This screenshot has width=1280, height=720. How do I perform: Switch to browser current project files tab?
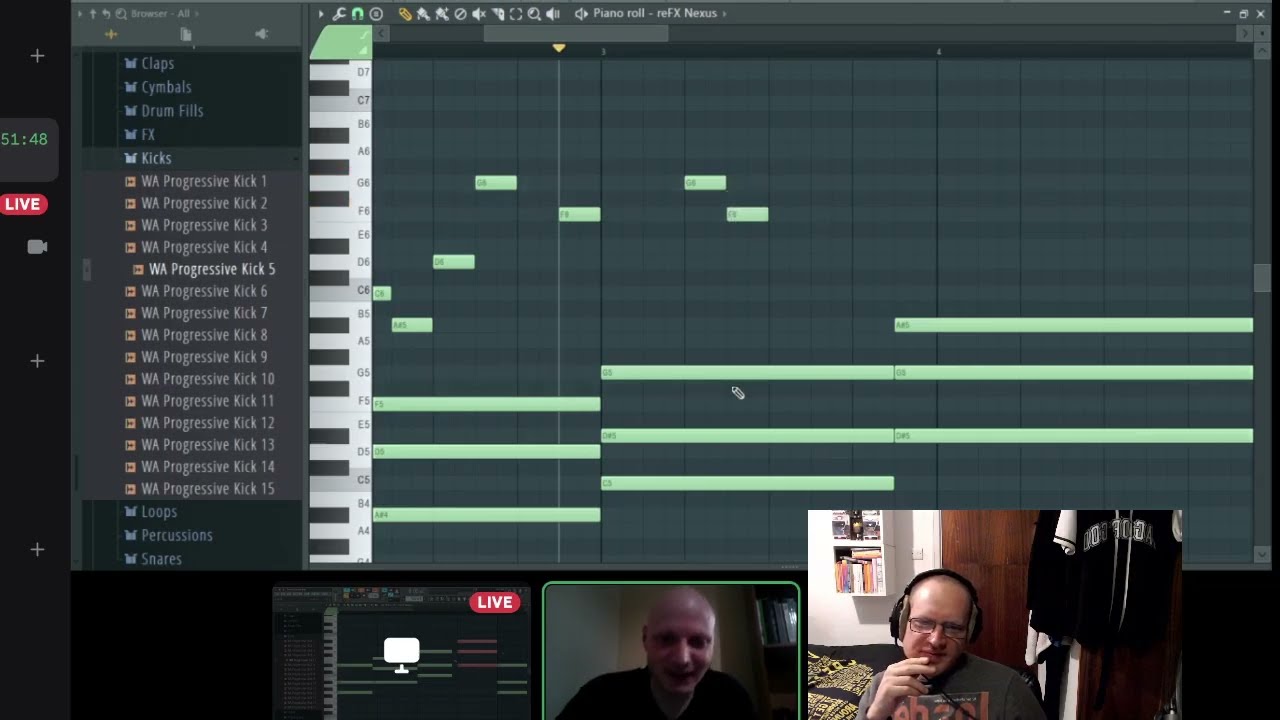coord(186,35)
